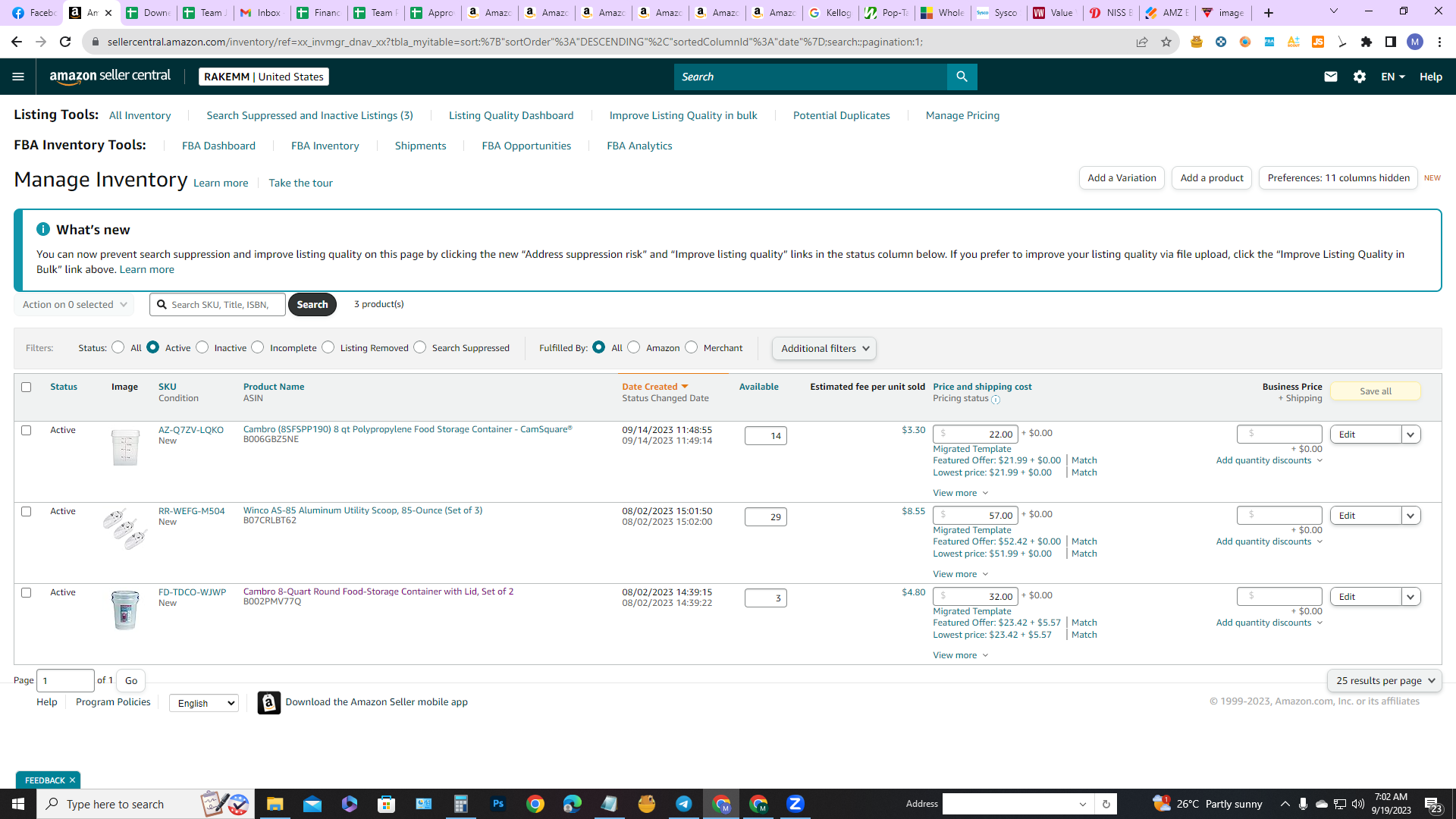Open the Seller Central hamburger menu
The image size is (1456, 819).
(18, 77)
